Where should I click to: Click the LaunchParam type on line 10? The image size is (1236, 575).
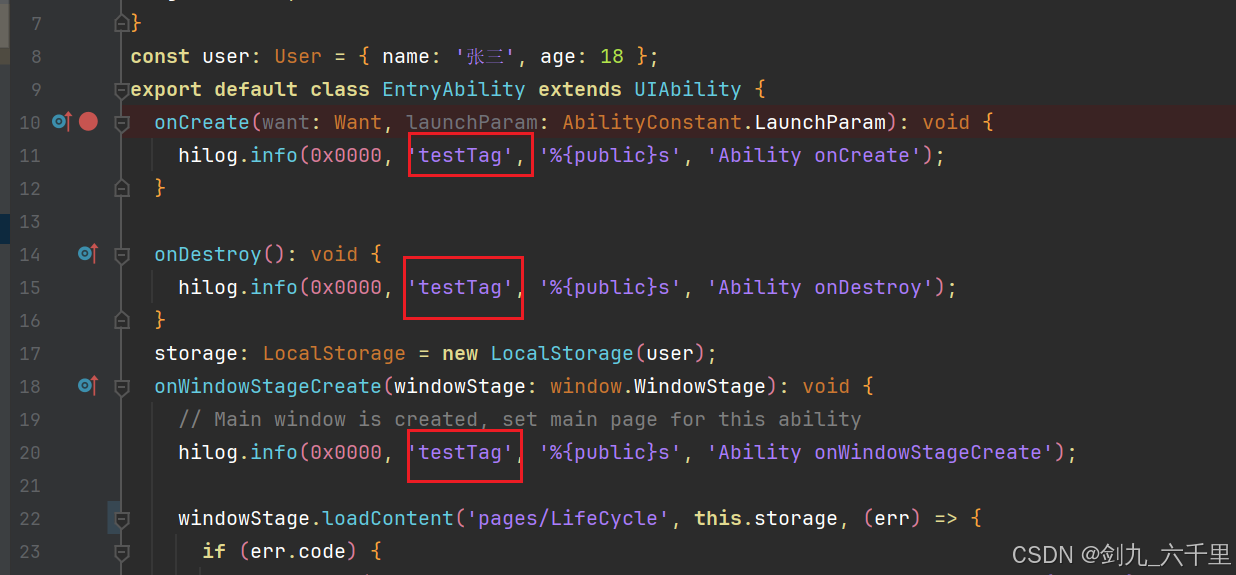820,122
